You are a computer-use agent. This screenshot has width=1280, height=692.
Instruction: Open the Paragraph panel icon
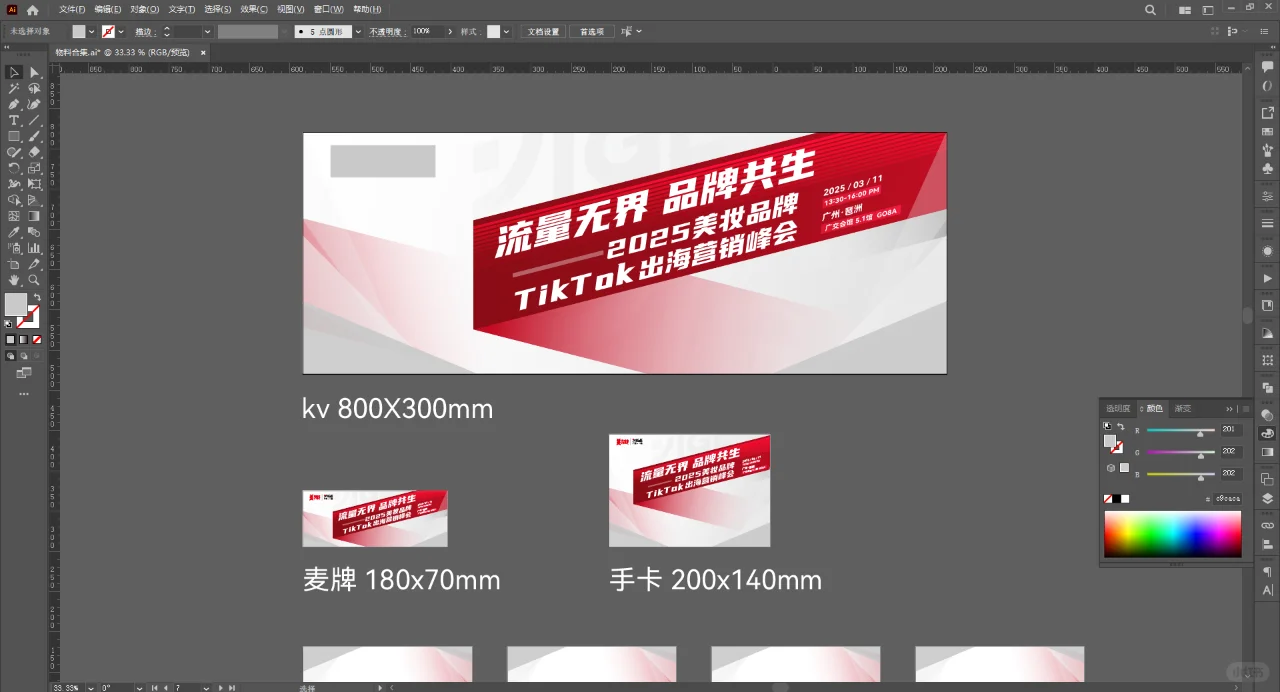1267,571
